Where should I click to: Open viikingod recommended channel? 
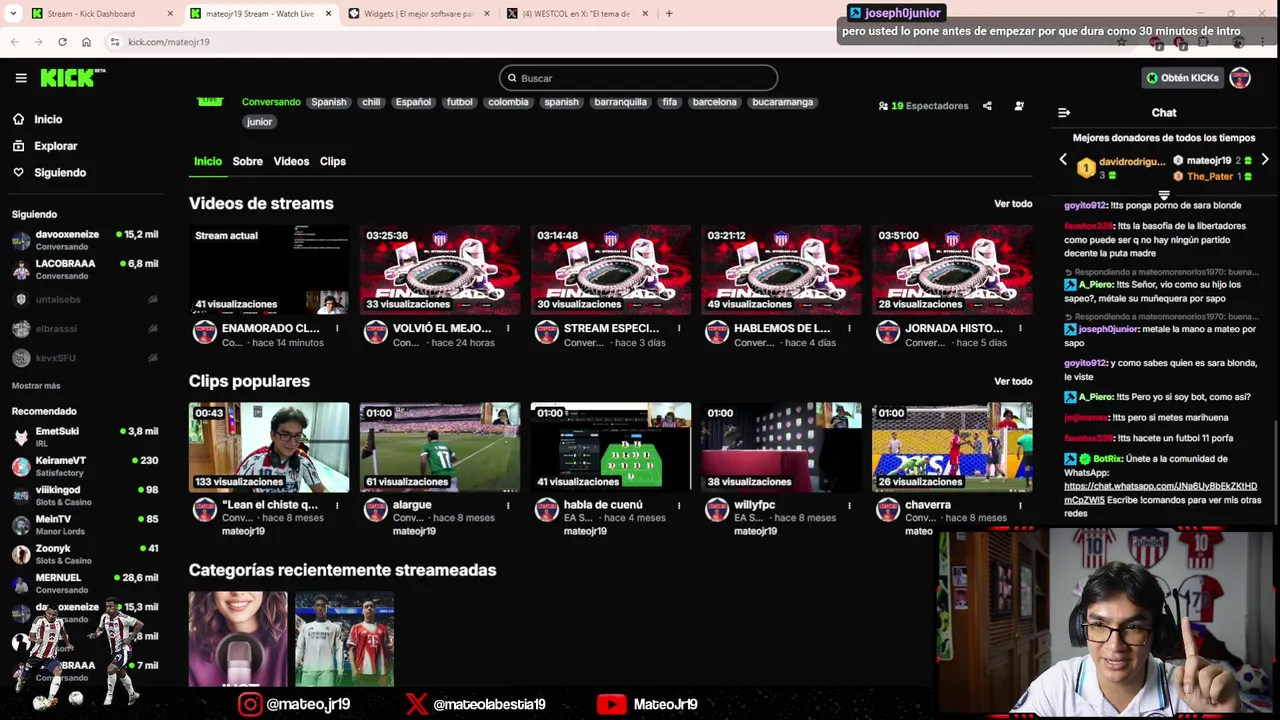pyautogui.click(x=85, y=495)
